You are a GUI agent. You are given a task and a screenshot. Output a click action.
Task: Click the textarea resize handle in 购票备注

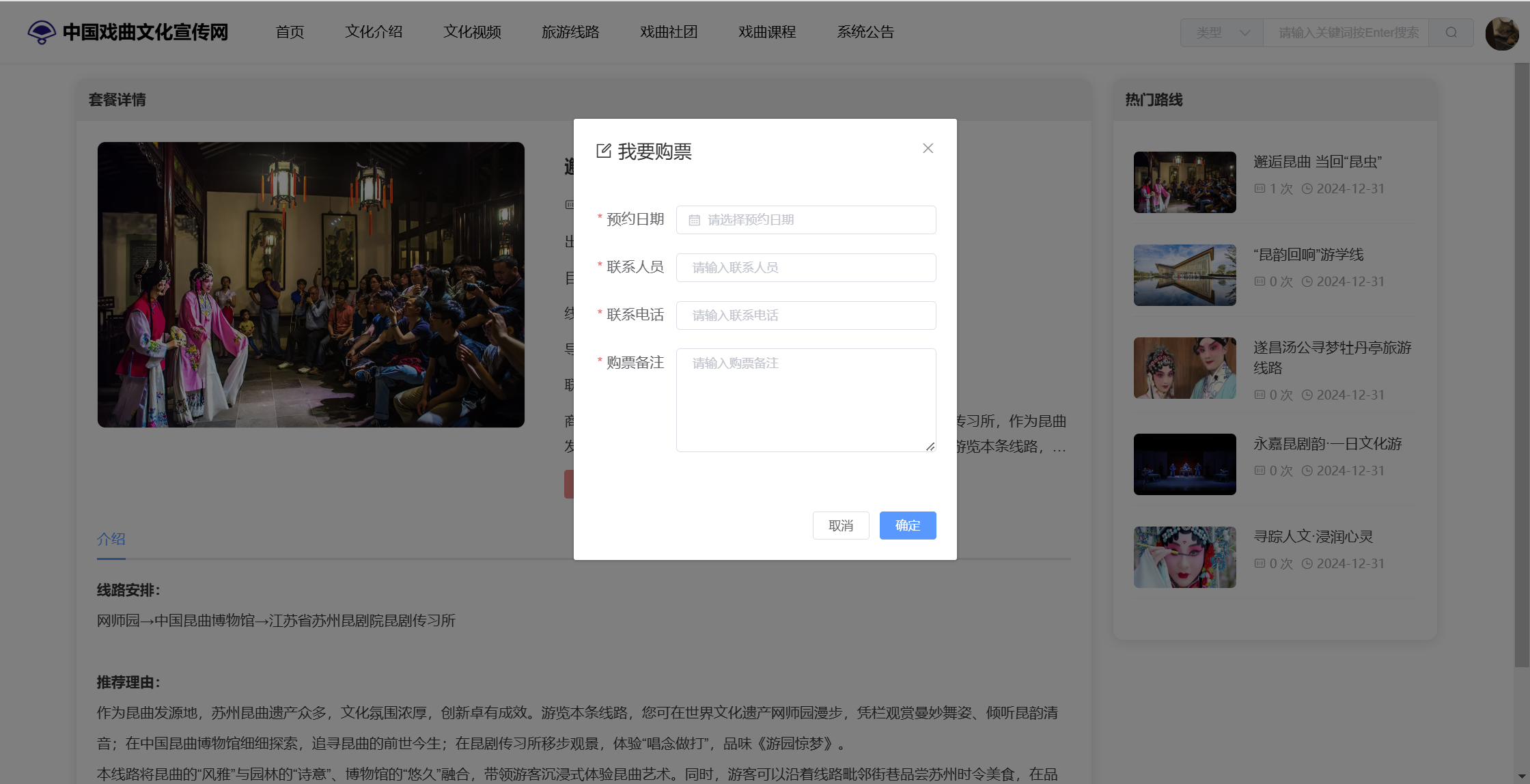pos(930,446)
